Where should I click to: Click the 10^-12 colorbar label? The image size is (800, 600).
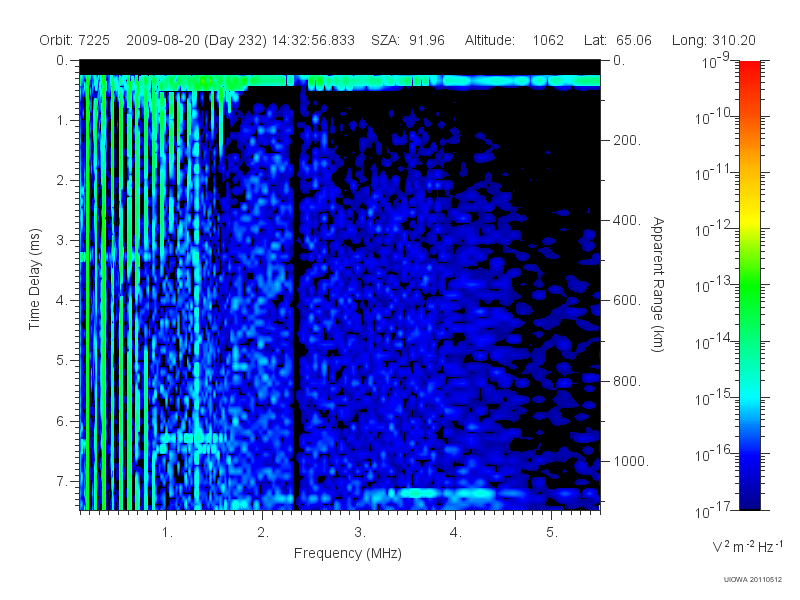(x=713, y=229)
